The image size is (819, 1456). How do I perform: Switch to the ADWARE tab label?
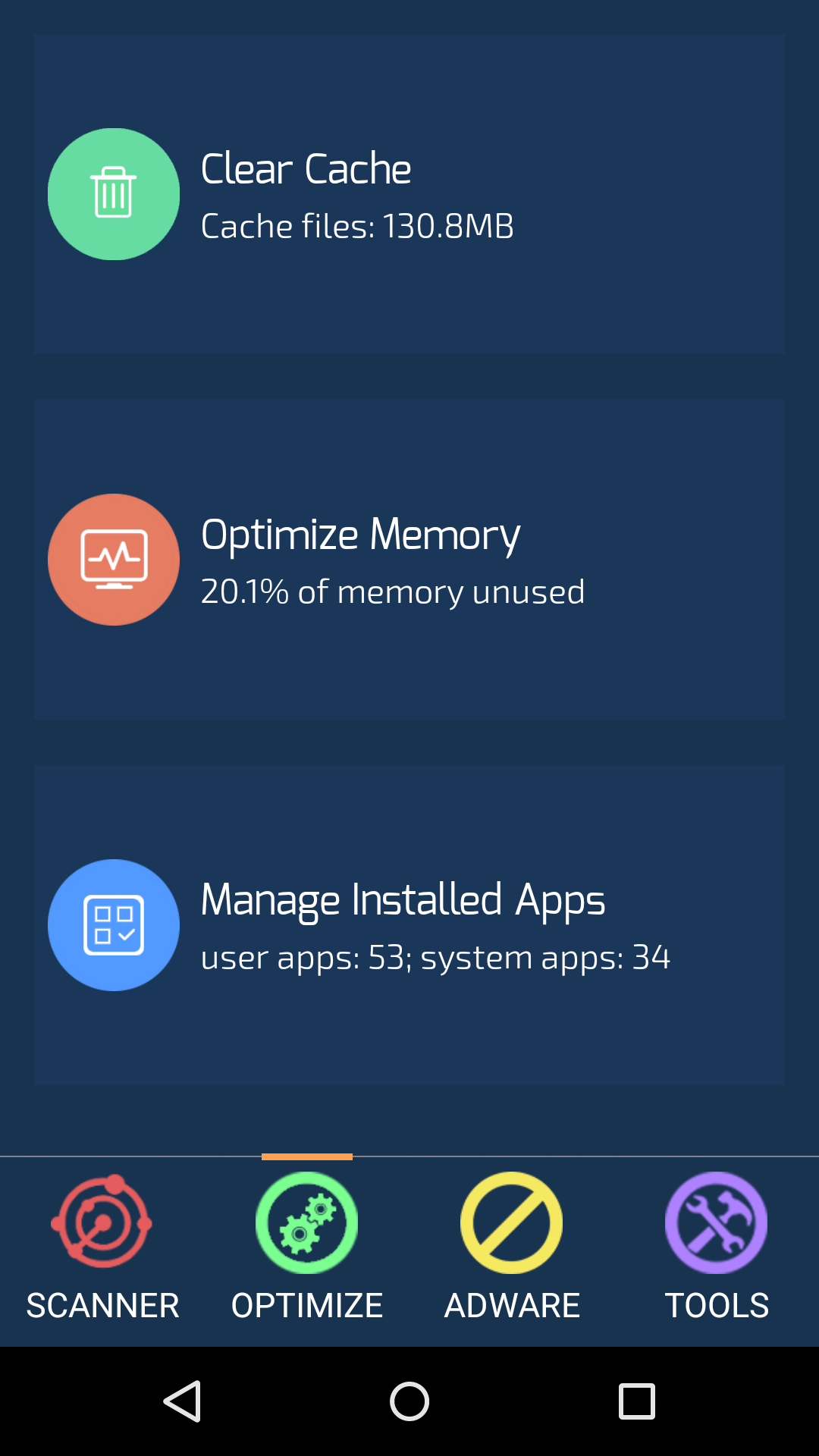pyautogui.click(x=512, y=1306)
